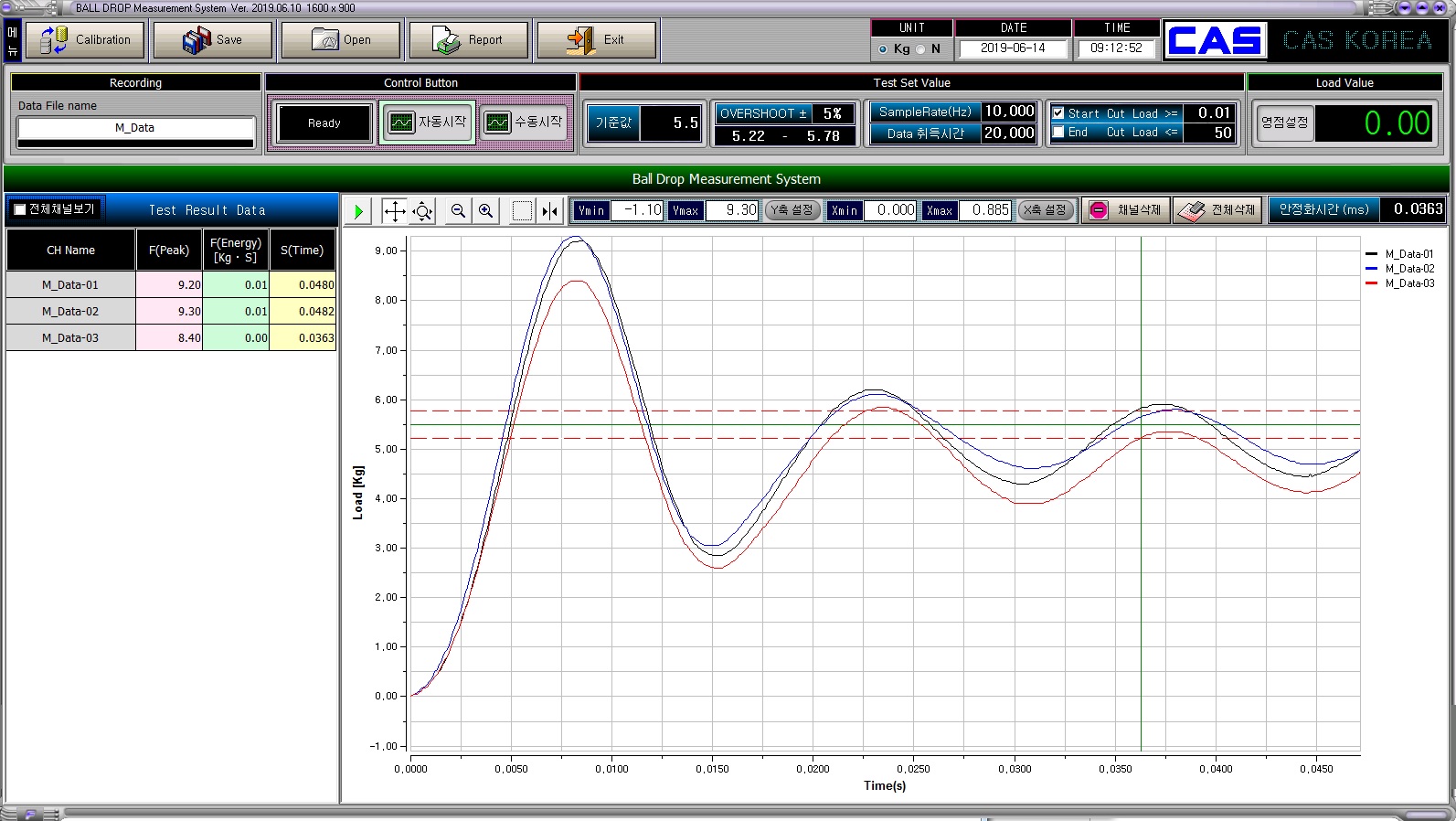Click the green play arrow icon
1456x821 pixels.
click(x=358, y=212)
